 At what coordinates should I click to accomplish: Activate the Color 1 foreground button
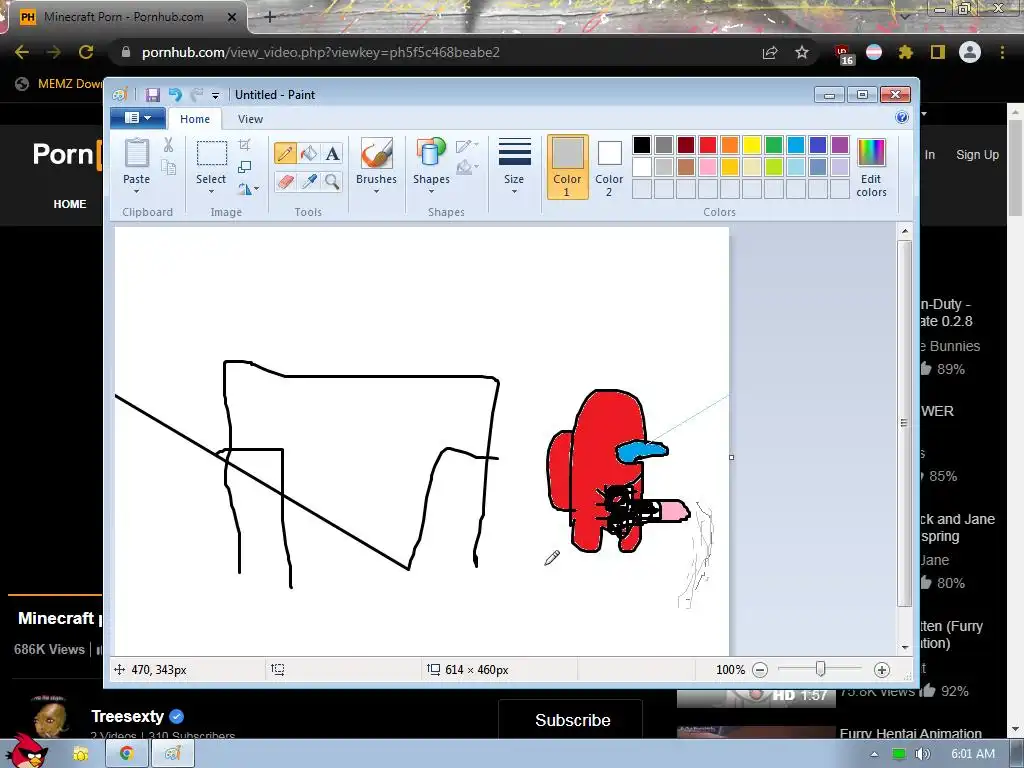coord(567,167)
